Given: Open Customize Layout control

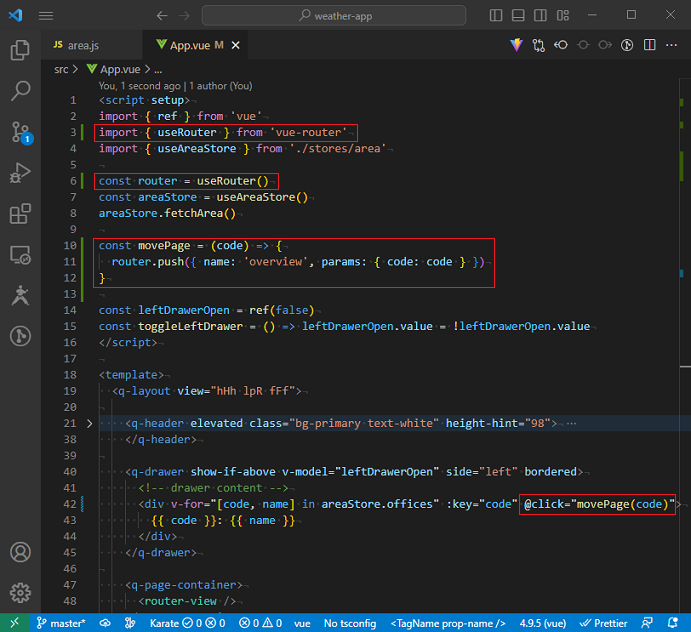Looking at the screenshot, I should click(x=563, y=15).
